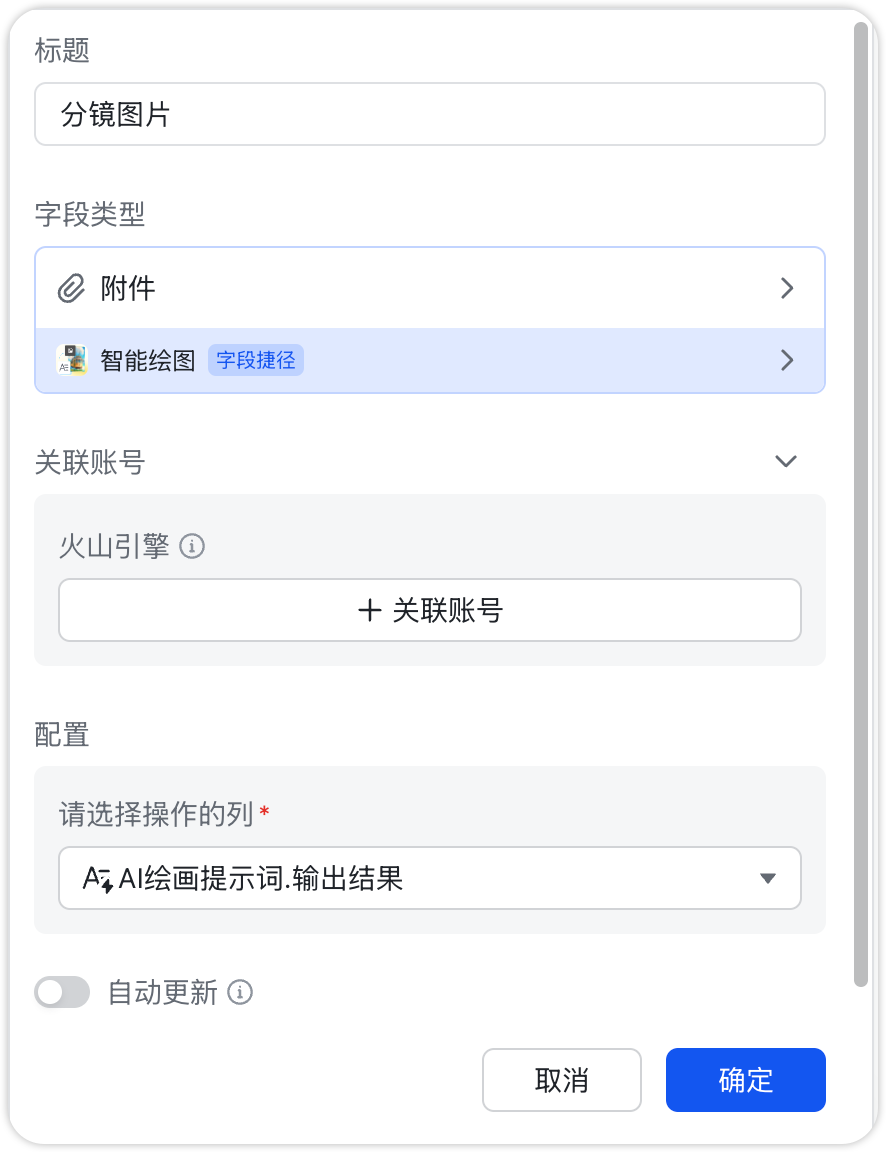Viewport: 886px width, 1152px height.
Task: Collapse the 关联账号 section
Action: point(786,461)
